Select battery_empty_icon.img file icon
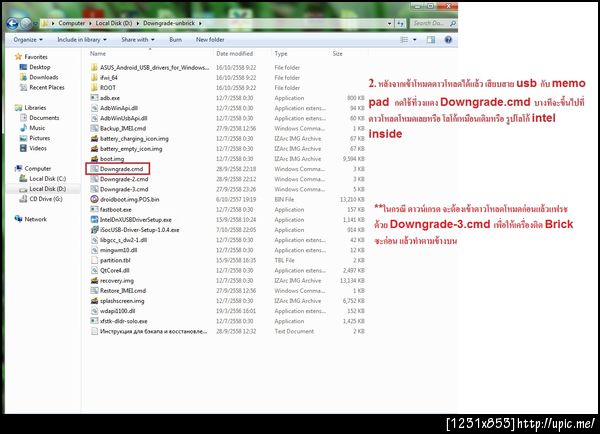 tap(94, 148)
